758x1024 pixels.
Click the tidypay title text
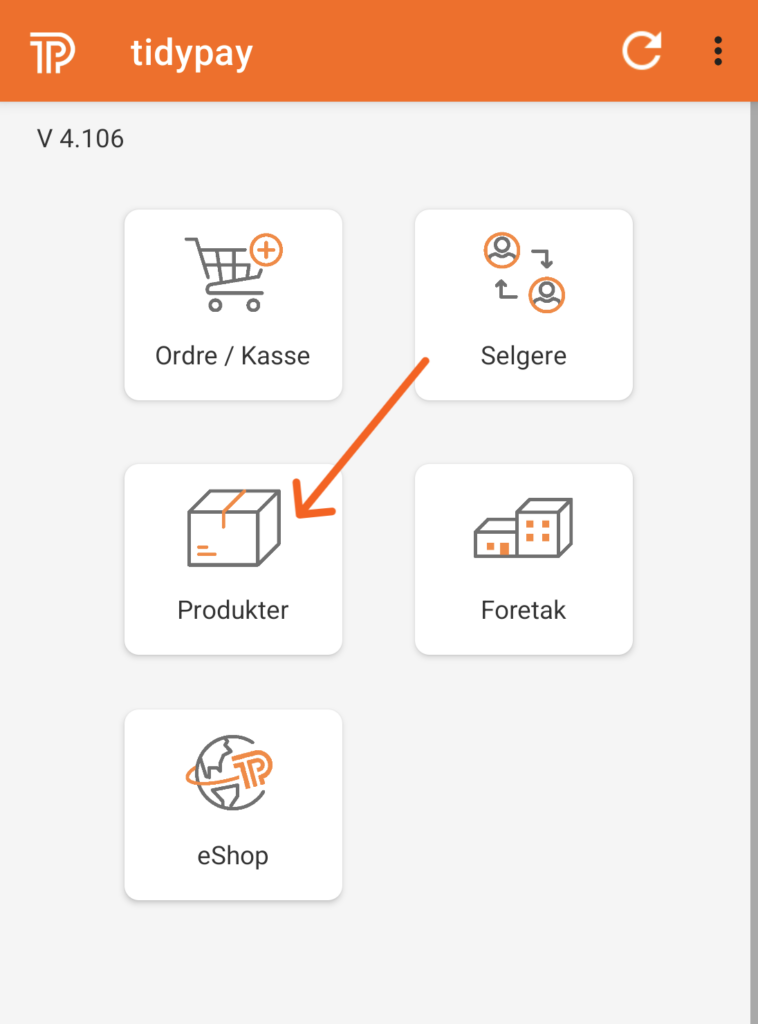[191, 52]
